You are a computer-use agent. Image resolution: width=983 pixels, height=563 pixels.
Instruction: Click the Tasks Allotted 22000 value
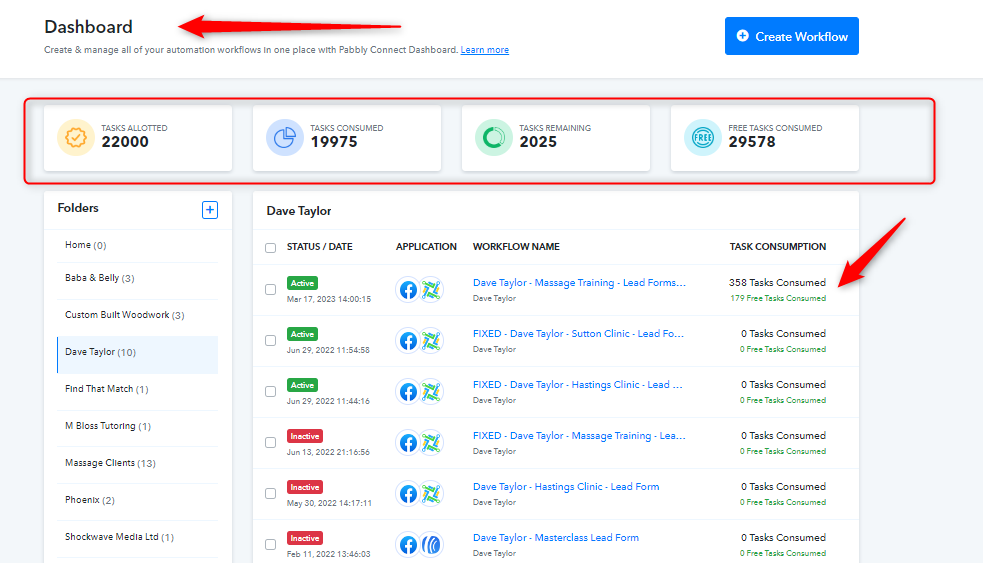(x=125, y=142)
